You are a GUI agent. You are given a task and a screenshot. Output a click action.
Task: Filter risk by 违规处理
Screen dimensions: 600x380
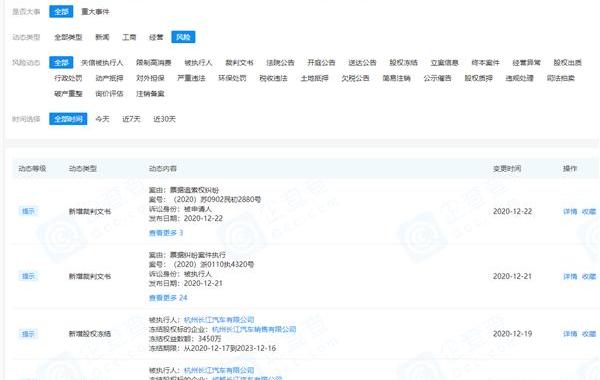coord(519,78)
